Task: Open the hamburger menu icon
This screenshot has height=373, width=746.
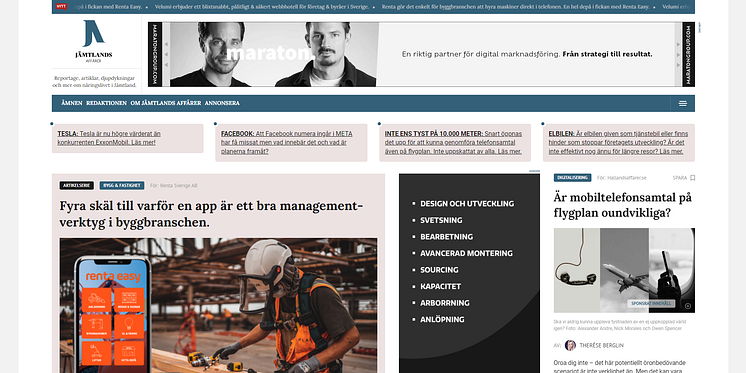Action: [683, 103]
